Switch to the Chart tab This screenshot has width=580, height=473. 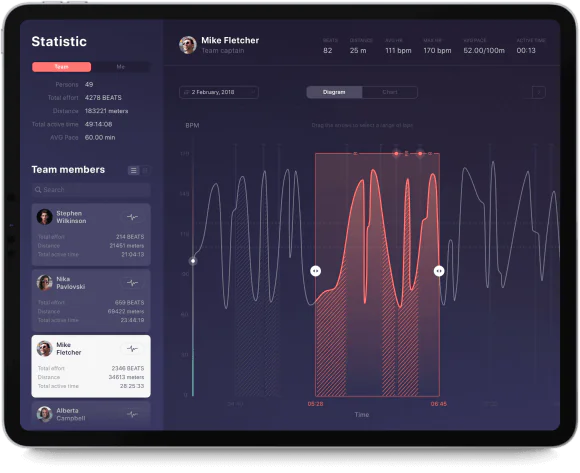(390, 92)
